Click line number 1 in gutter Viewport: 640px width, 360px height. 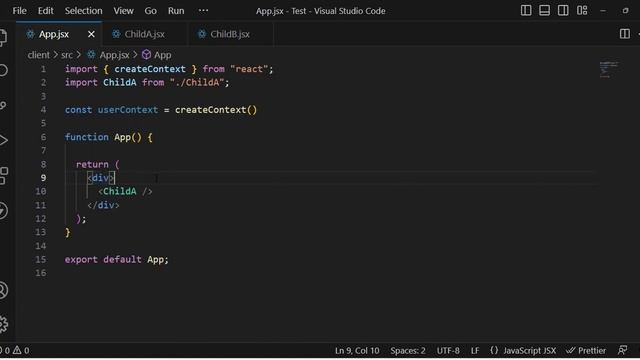pos(43,69)
